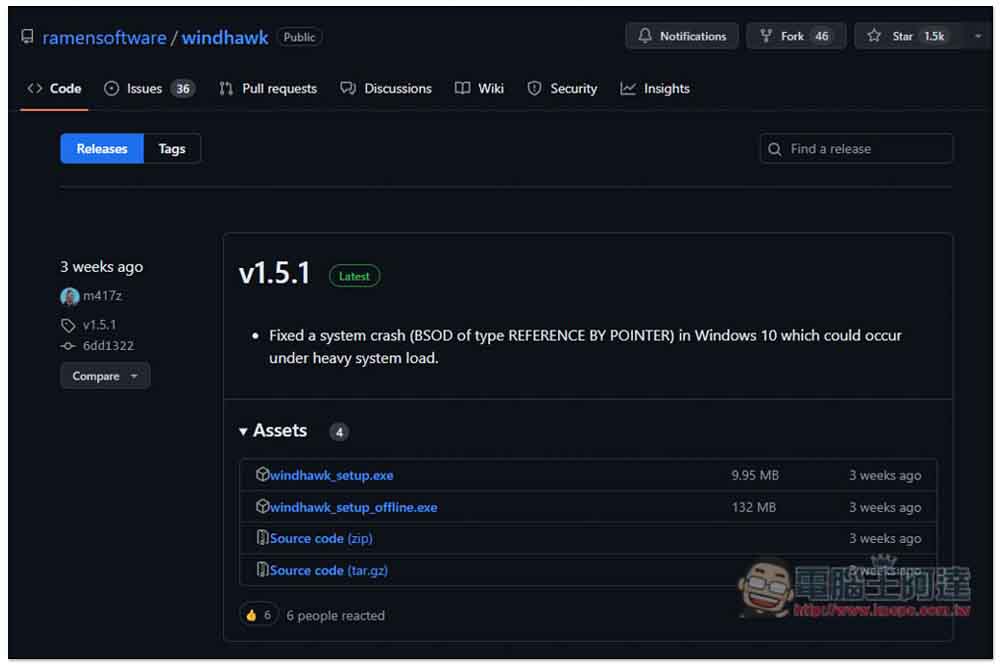Click the zip file icon beside Source code (zip)
1000x666 pixels.
[x=262, y=537]
